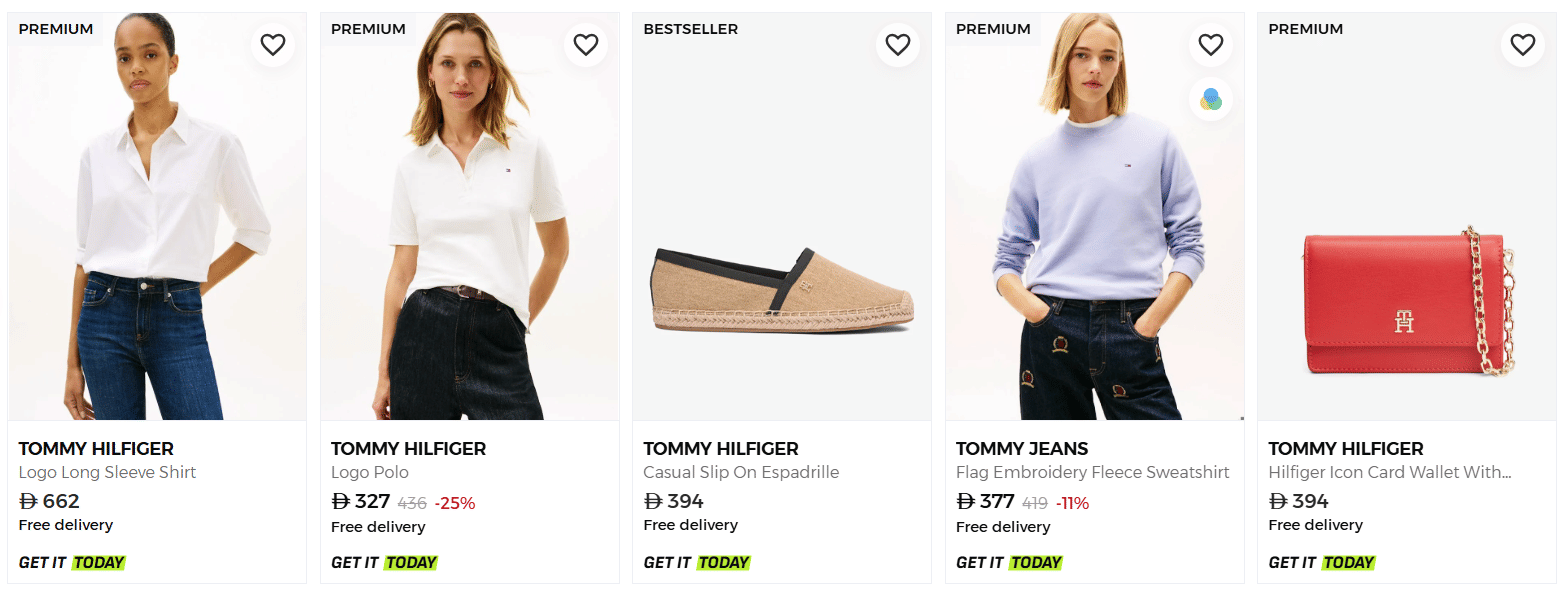The height and width of the screenshot is (593, 1566).
Task: Open the red card wallet image
Action: click(1406, 305)
